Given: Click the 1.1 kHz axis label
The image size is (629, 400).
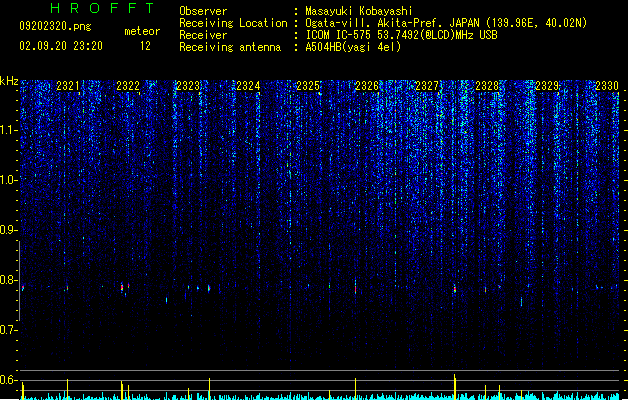Looking at the screenshot, I should [x=8, y=130].
